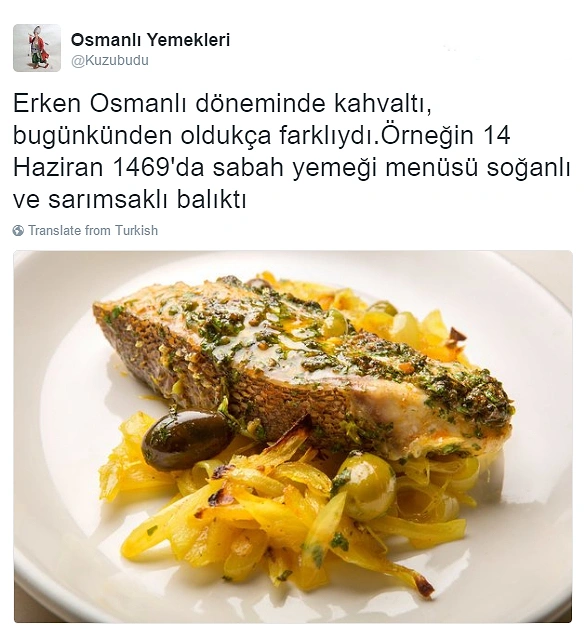The width and height of the screenshot is (587, 629).
Task: Click the large green olive in front
Action: 365,486
